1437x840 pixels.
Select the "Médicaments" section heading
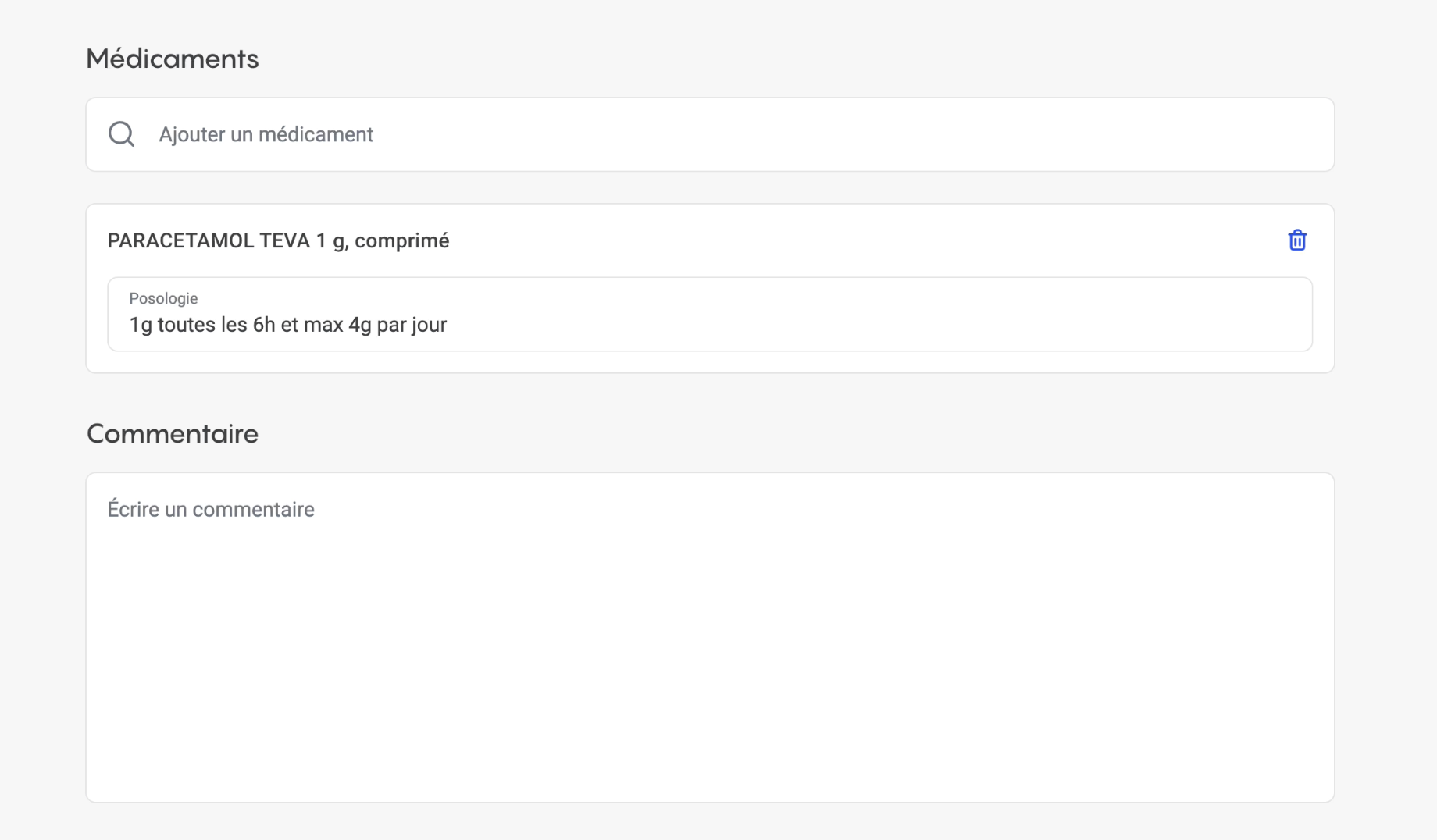172,59
